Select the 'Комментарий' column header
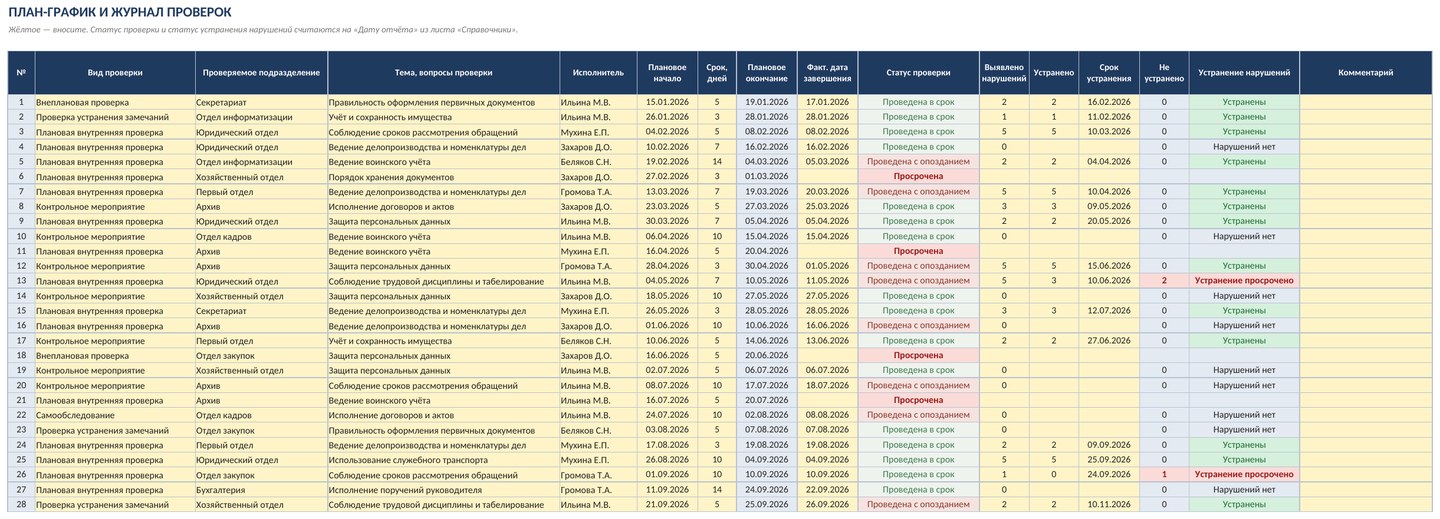 coord(1366,73)
